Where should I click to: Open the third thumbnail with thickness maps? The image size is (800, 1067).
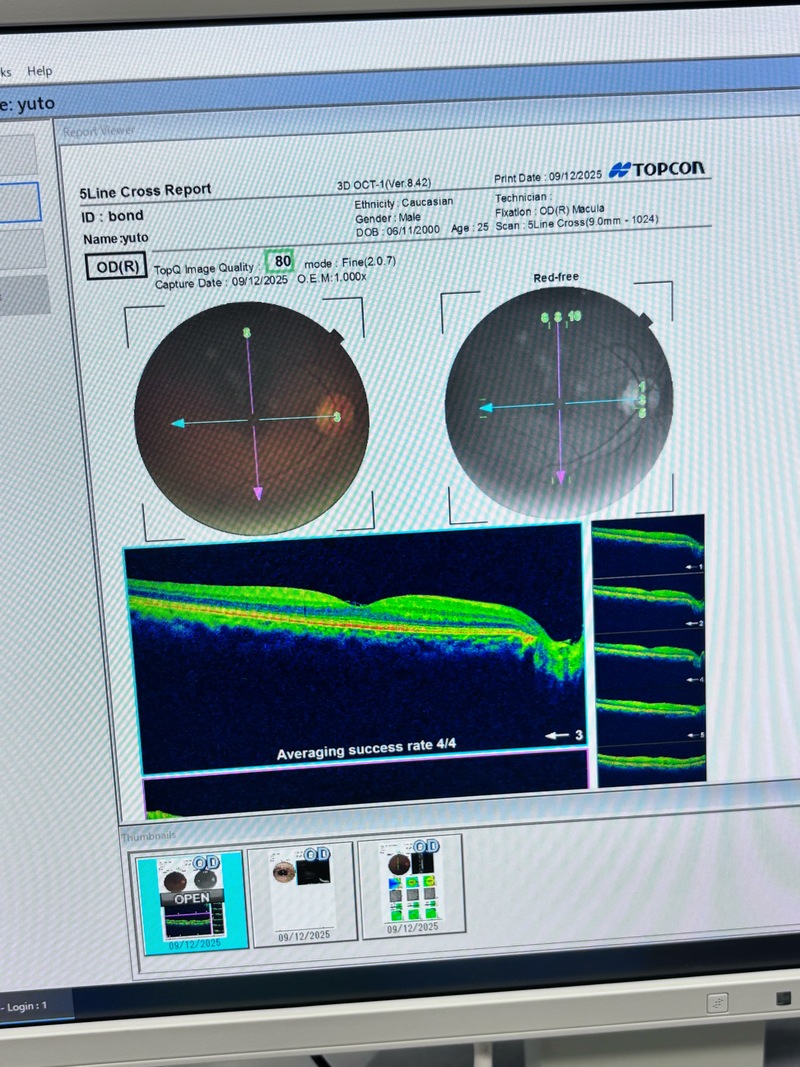[411, 886]
